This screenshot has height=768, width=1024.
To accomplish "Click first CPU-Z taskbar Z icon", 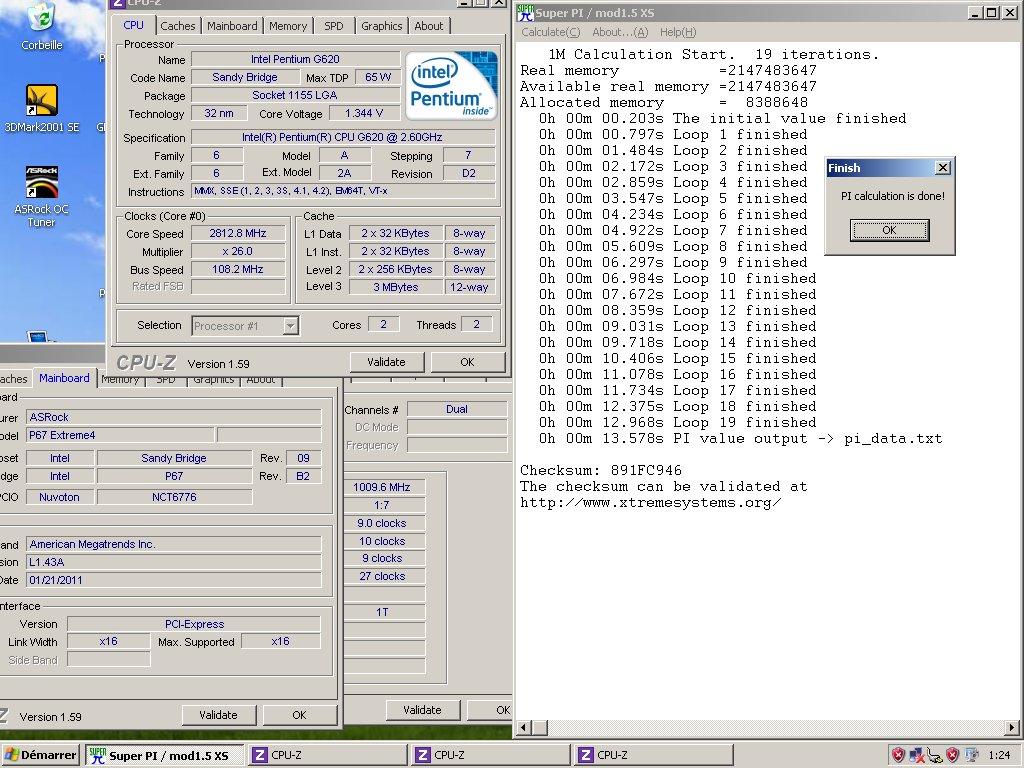I will [x=260, y=755].
